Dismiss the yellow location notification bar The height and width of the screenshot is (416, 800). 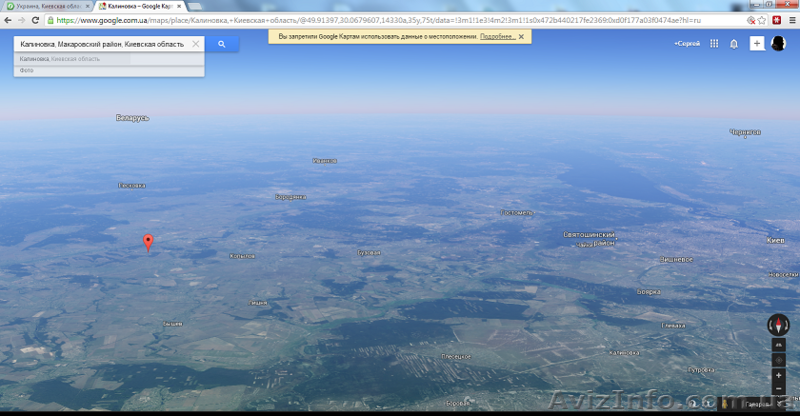pyautogui.click(x=522, y=36)
